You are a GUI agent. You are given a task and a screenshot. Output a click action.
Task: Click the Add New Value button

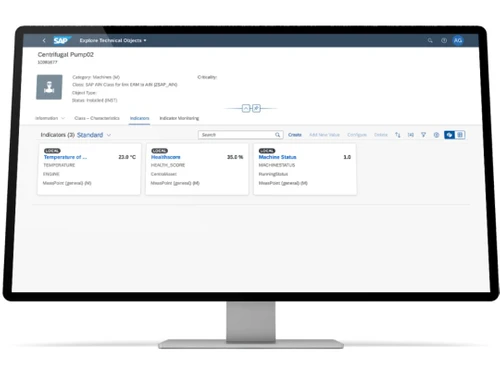[x=324, y=135]
